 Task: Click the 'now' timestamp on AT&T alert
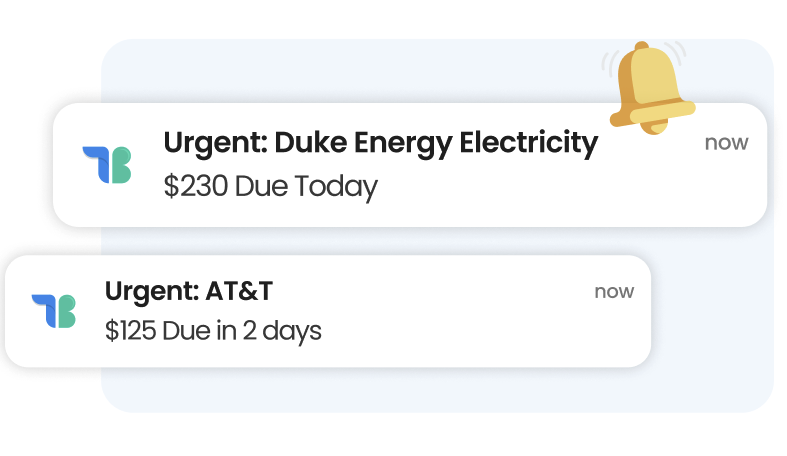[614, 291]
